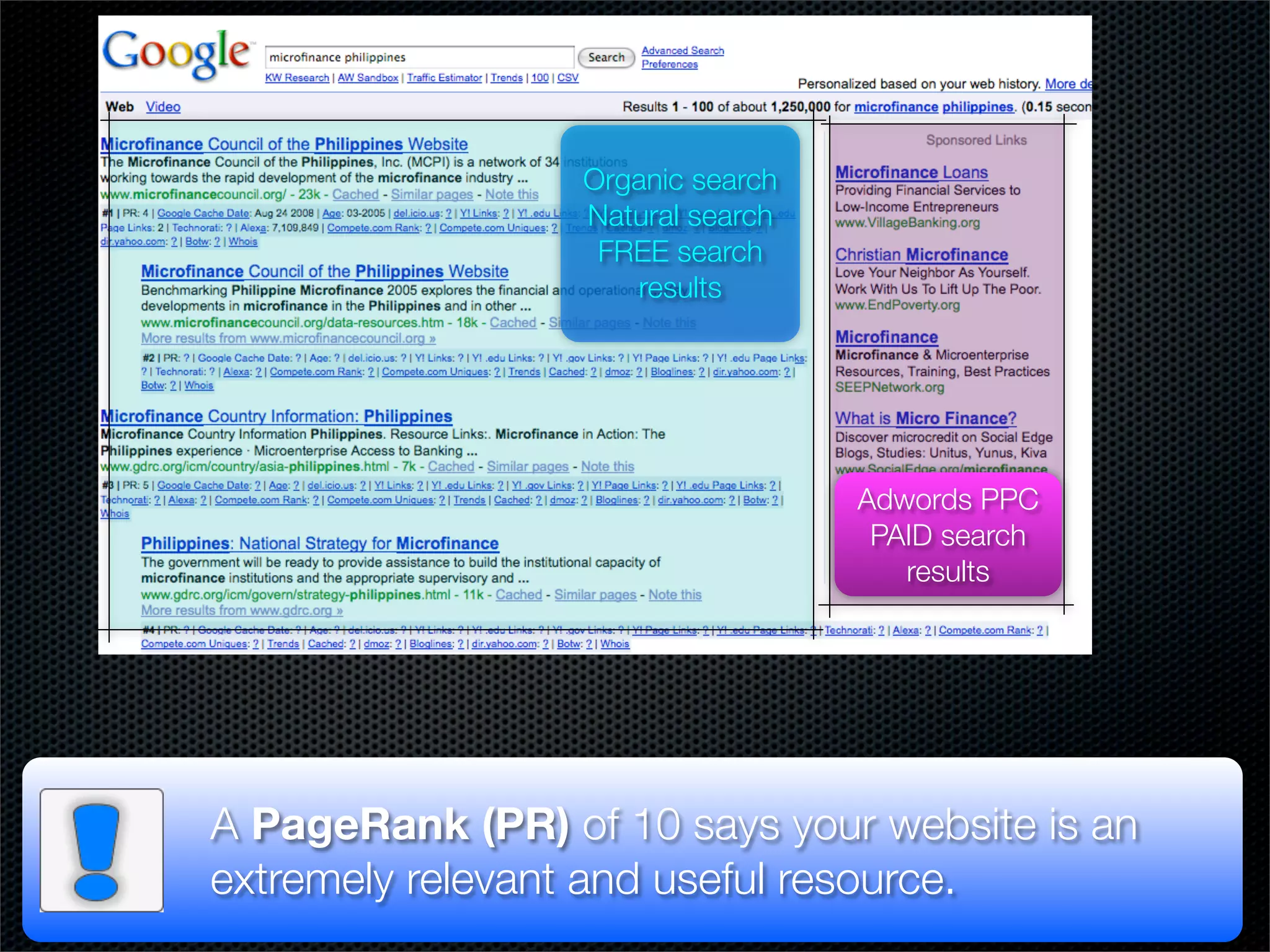Open indented Microfinance Council of the Philippines Website result
Viewport: 1270px width, 952px height.
(x=324, y=271)
